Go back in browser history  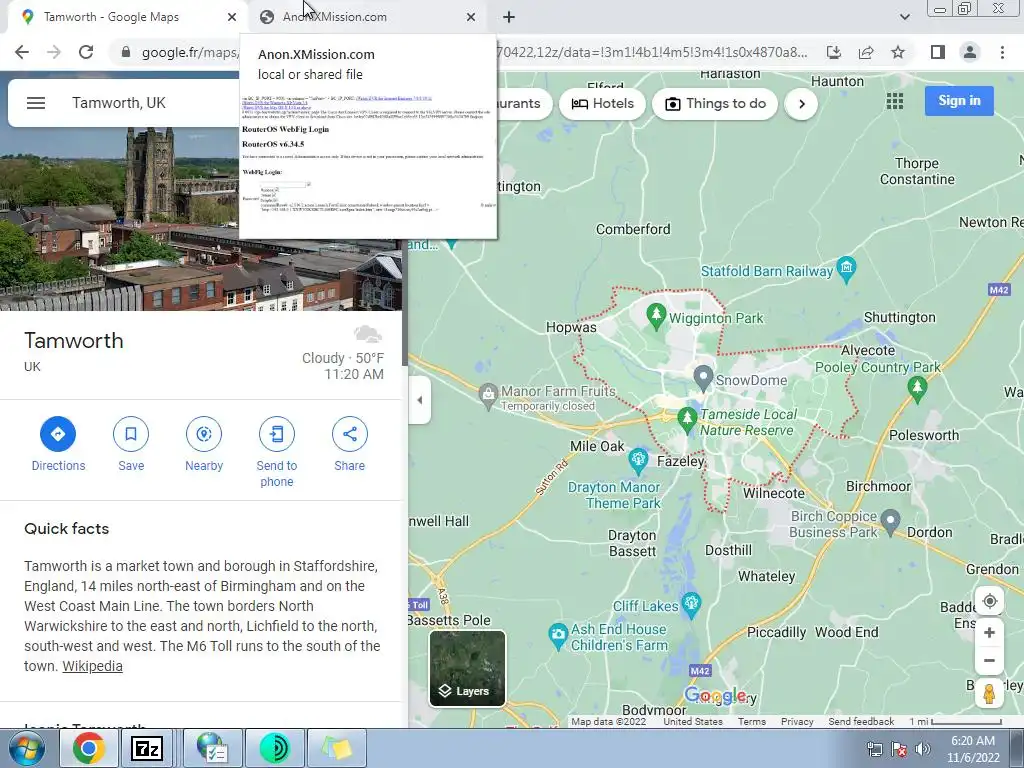point(22,52)
